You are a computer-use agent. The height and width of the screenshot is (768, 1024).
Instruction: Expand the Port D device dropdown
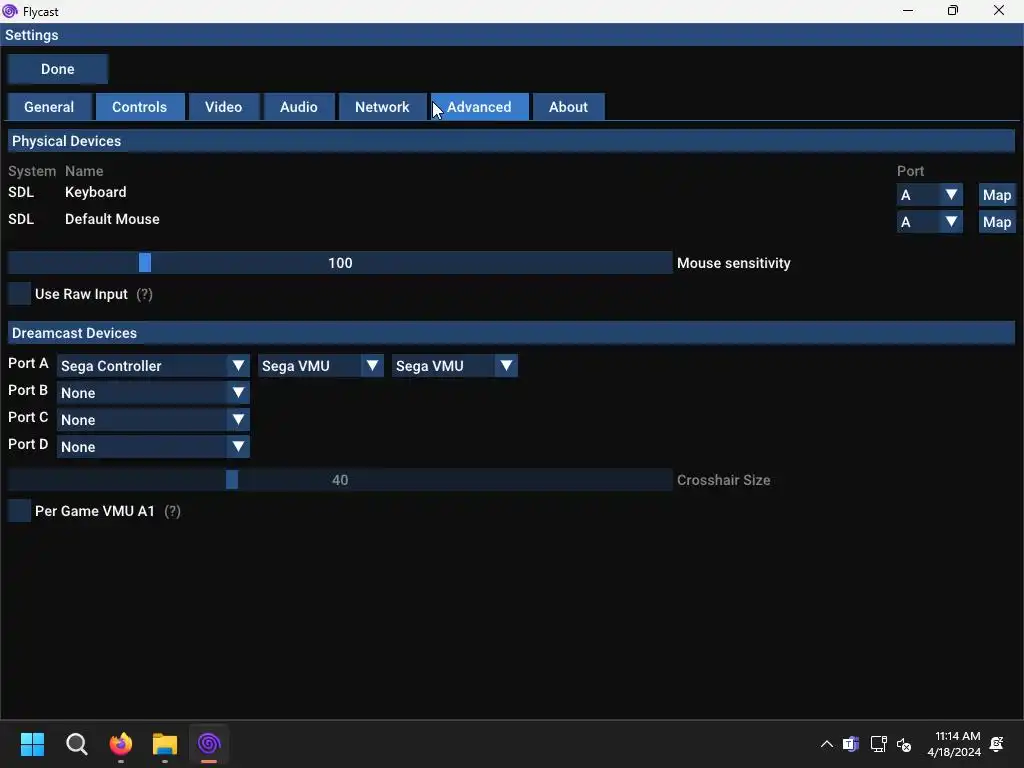click(153, 447)
